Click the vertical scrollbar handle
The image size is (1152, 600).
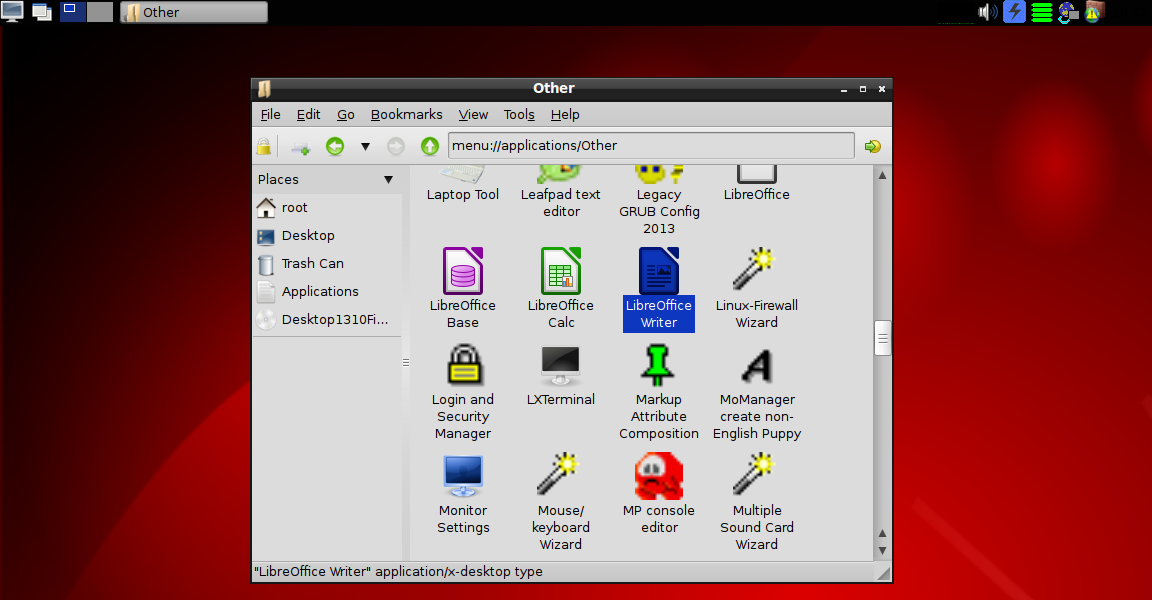coord(882,339)
